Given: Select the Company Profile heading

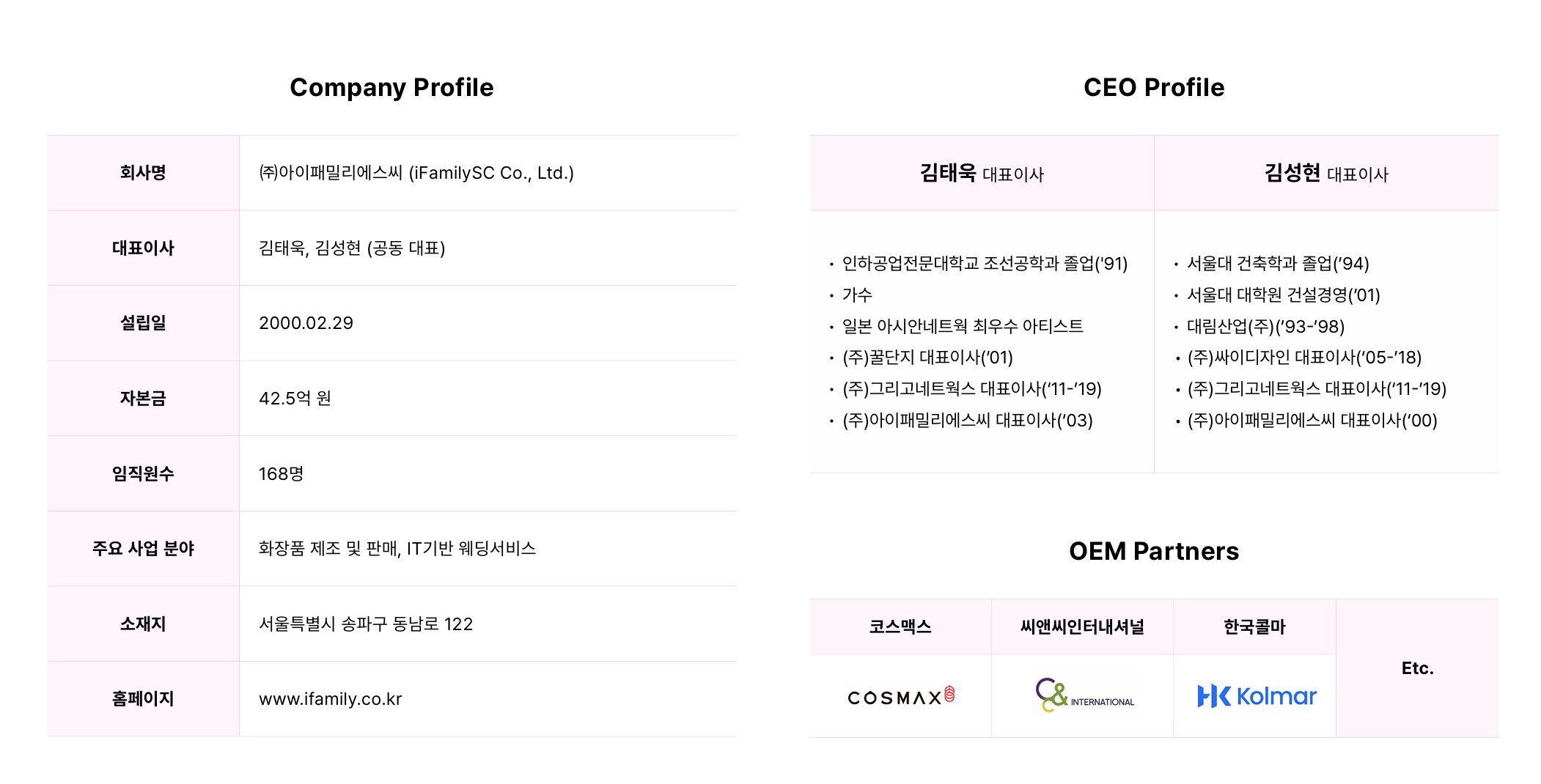Looking at the screenshot, I should 391,87.
